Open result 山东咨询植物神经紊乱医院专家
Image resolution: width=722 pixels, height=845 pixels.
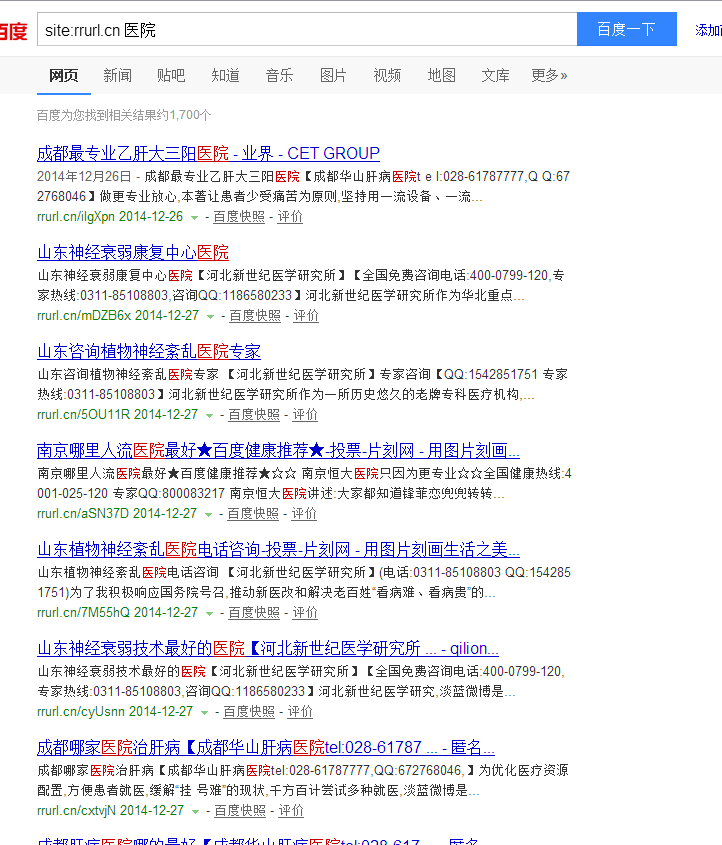tap(149, 352)
